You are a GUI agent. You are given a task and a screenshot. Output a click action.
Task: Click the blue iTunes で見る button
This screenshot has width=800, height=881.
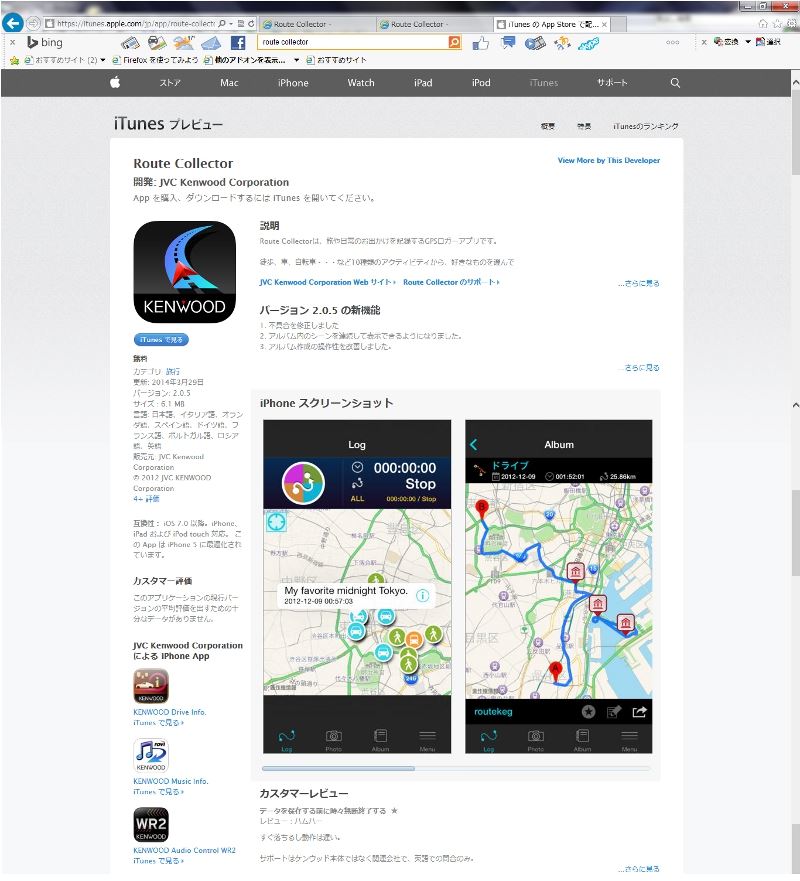pos(161,339)
